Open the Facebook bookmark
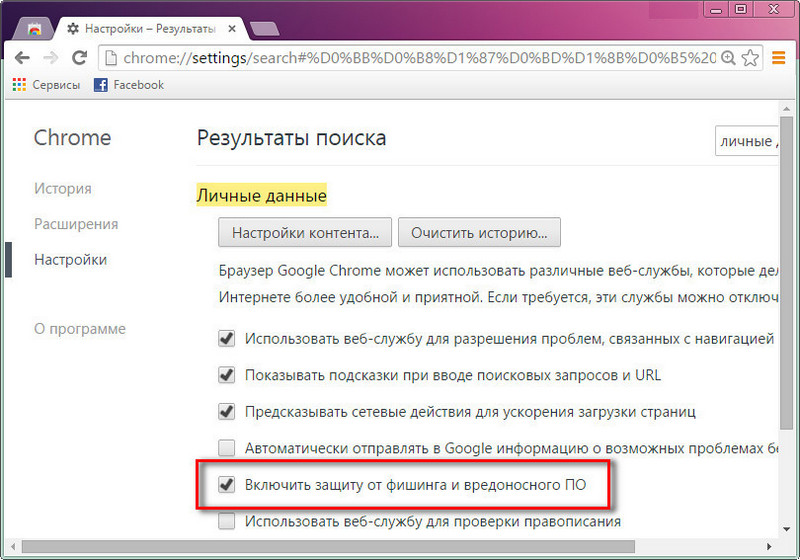The height and width of the screenshot is (560, 800). (129, 85)
